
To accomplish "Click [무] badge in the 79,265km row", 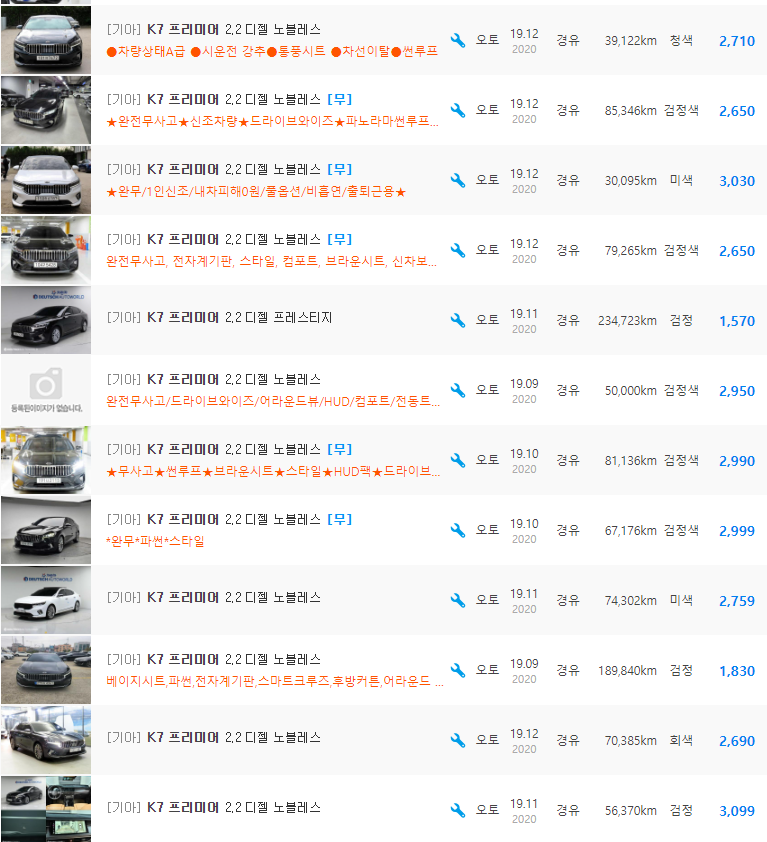I will point(339,239).
